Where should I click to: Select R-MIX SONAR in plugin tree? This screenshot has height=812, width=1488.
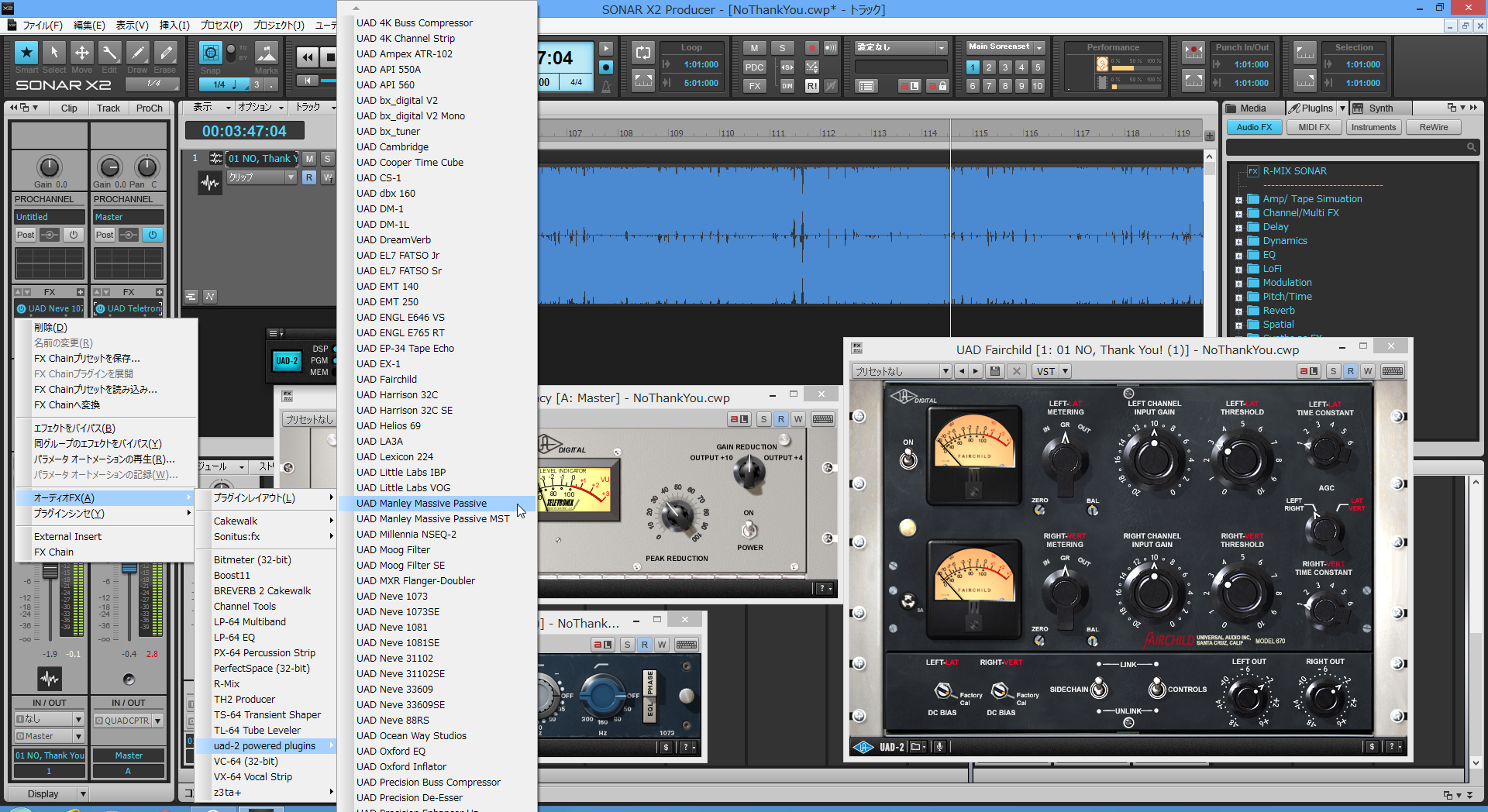[x=1294, y=171]
